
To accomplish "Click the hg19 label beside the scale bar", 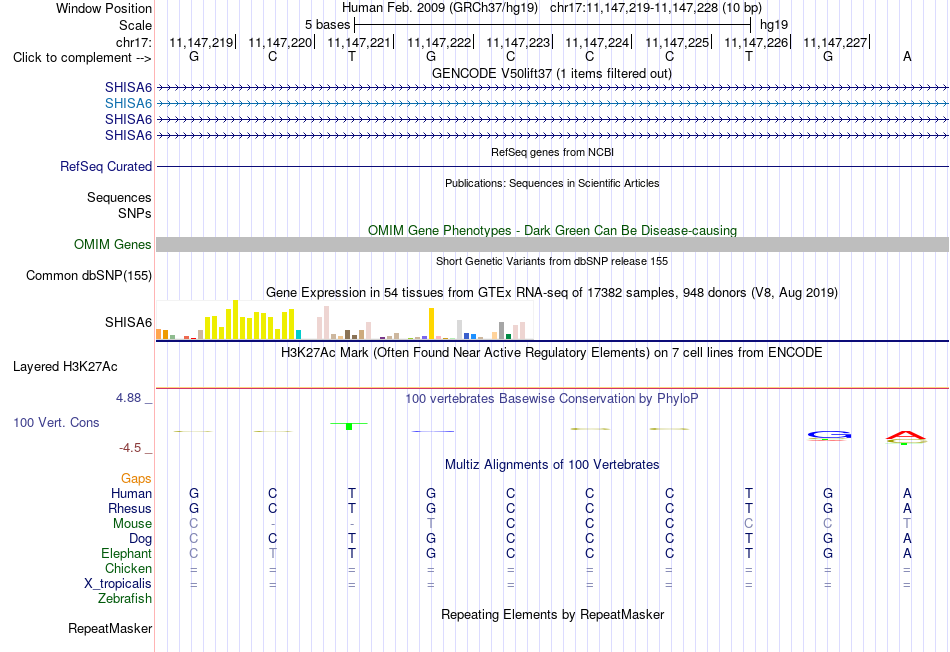I will pyautogui.click(x=774, y=25).
